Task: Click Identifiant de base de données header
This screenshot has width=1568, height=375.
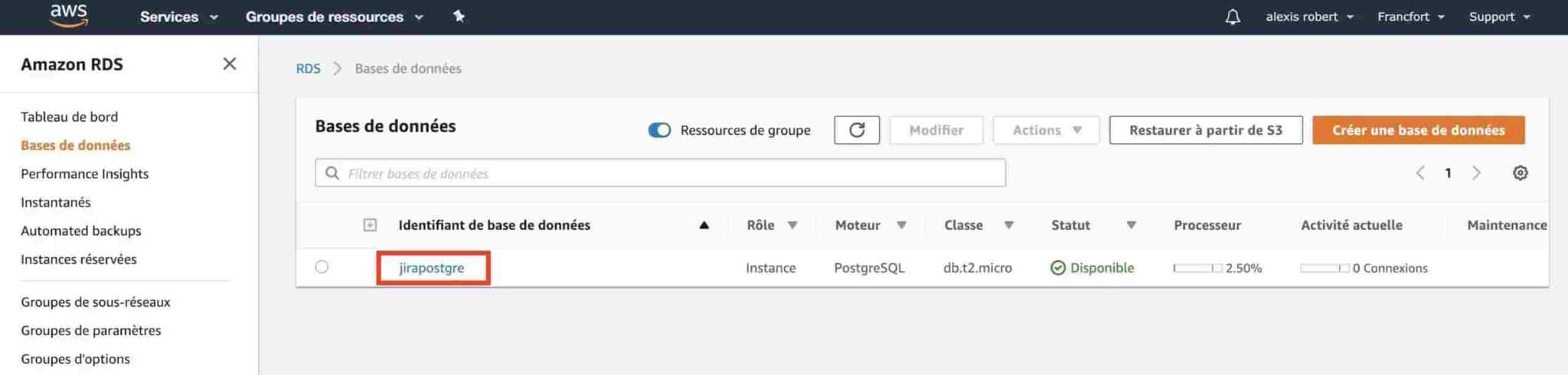Action: [x=494, y=225]
